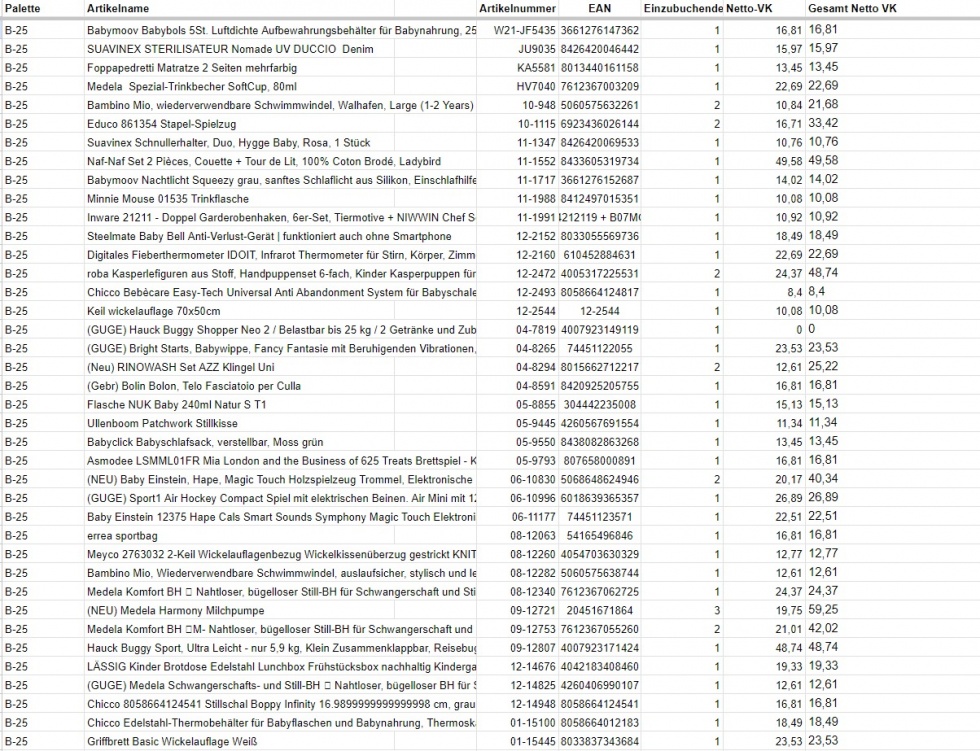The height and width of the screenshot is (751, 980).
Task: Select Keil wickelauflage 70x50cm
Action: pos(154,311)
